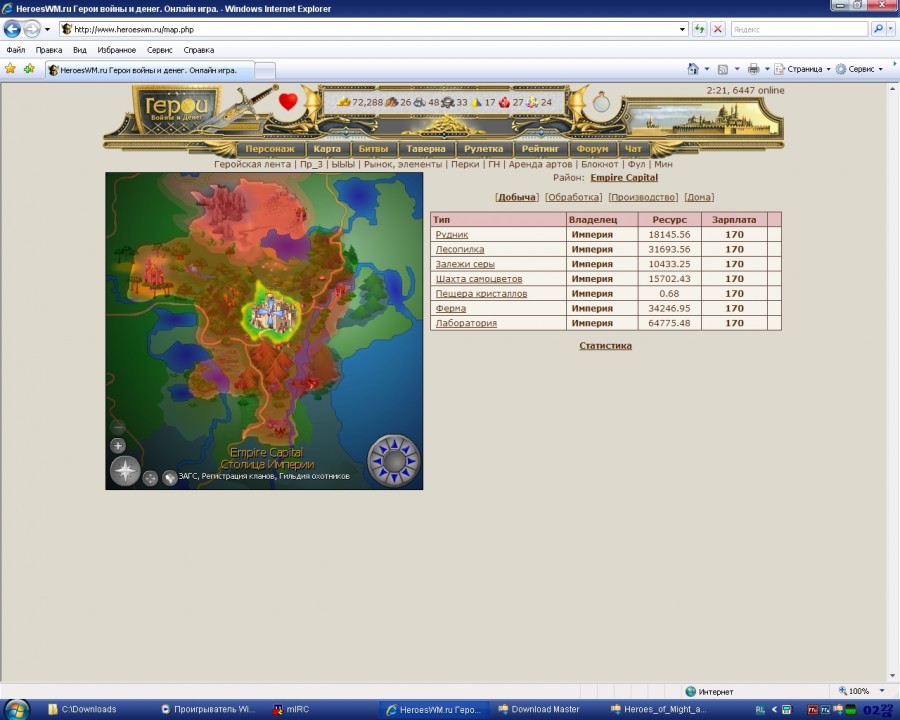Click the Print icon
This screenshot has height=720, width=900.
tap(753, 69)
